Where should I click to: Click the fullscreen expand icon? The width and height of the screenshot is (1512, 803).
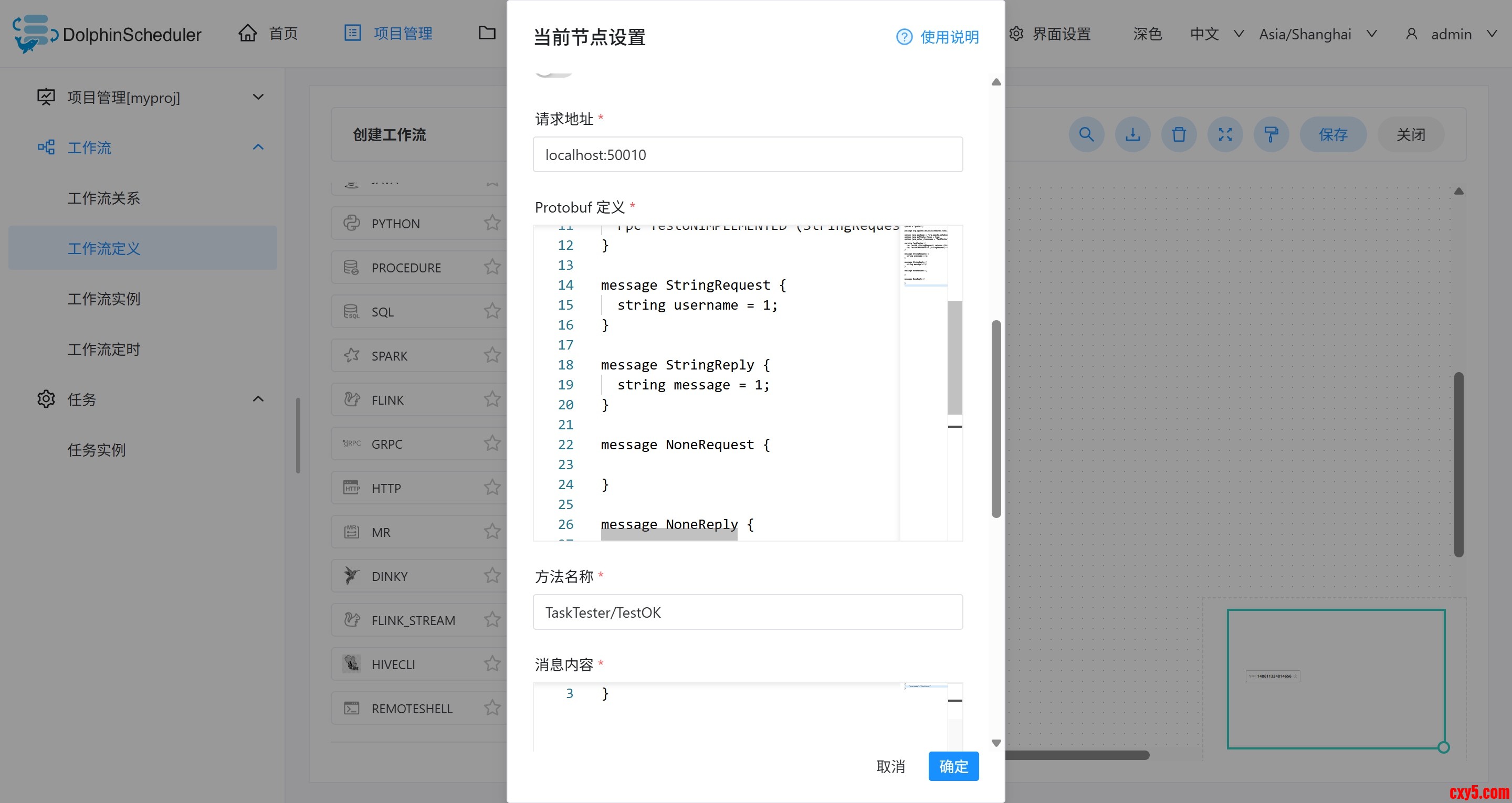pyautogui.click(x=1225, y=134)
